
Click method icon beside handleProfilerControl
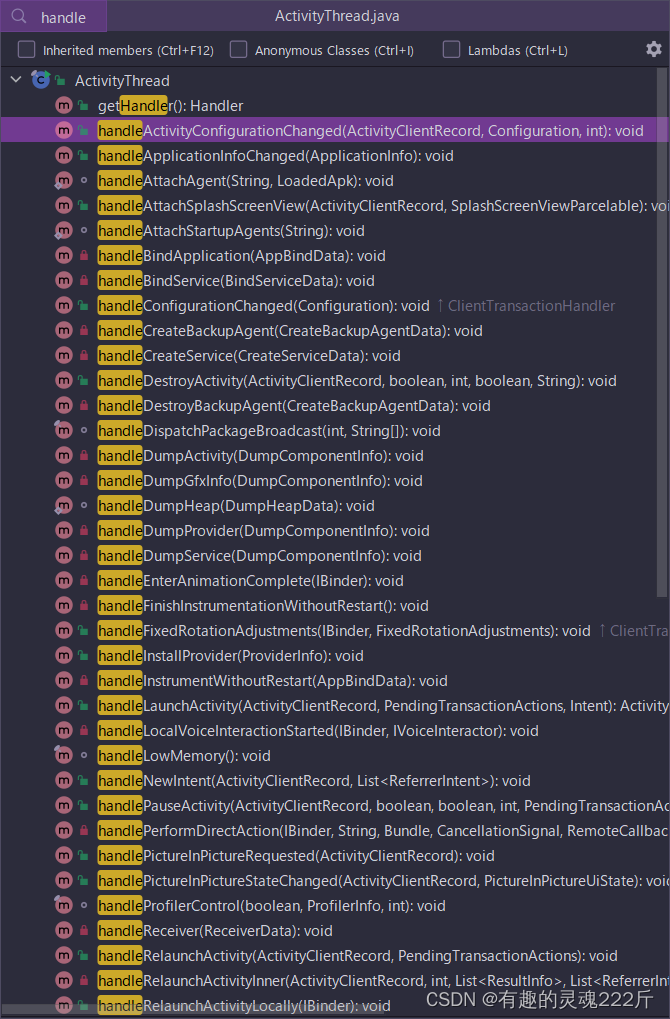pyautogui.click(x=64, y=905)
